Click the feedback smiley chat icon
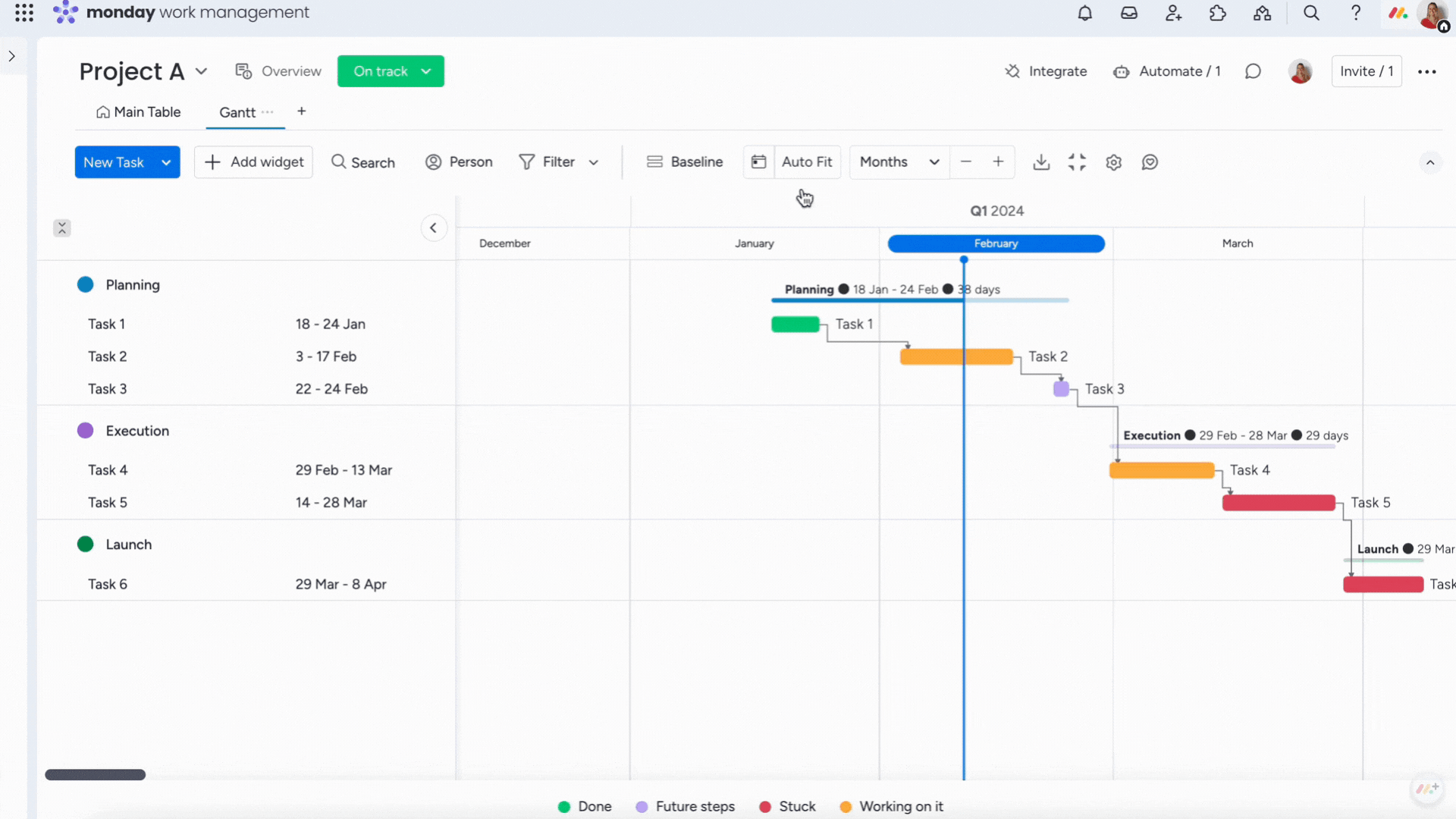Viewport: 1456px width, 819px height. pyautogui.click(x=1150, y=162)
